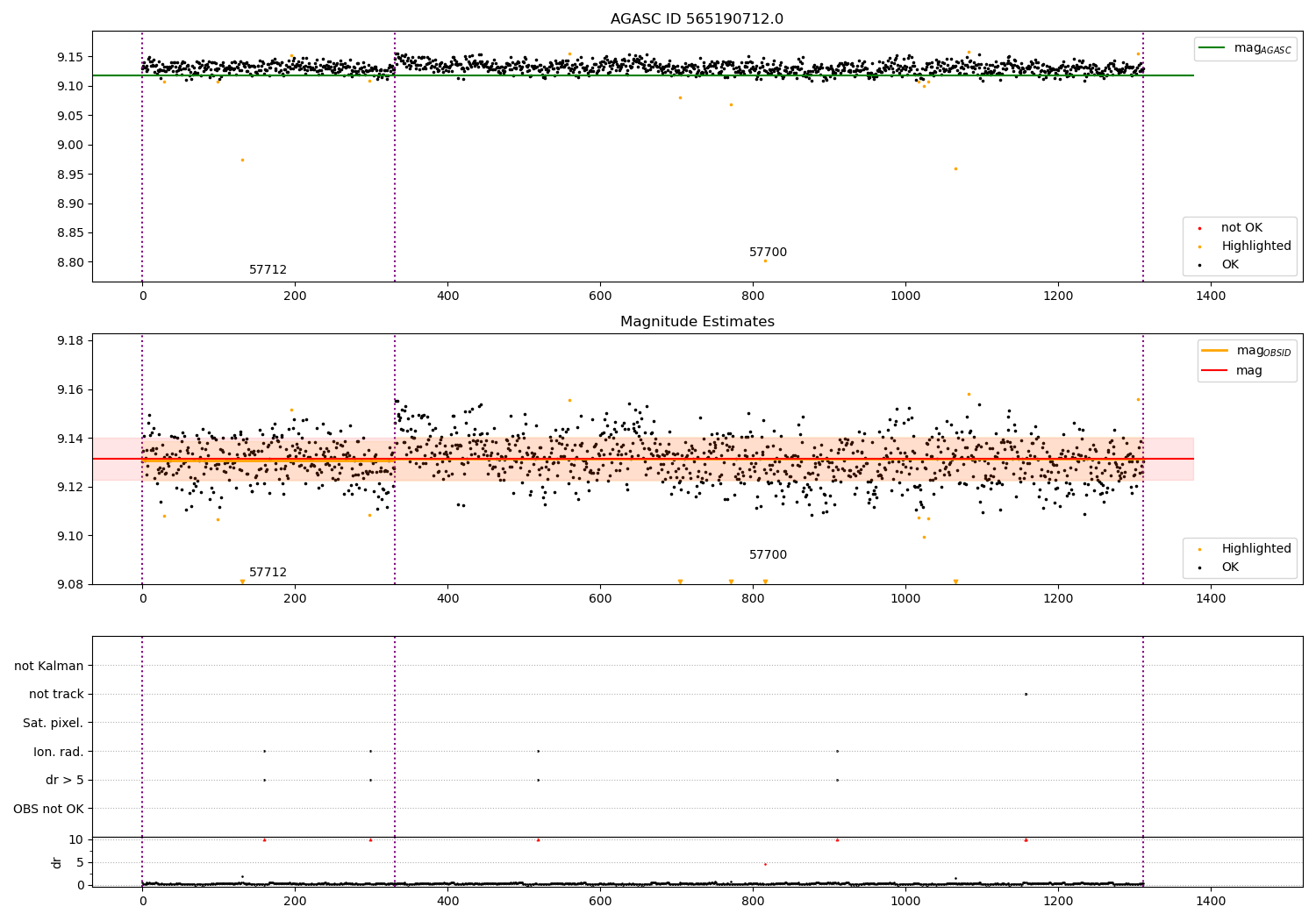Click the '10' tick on the dr axis

point(76,839)
